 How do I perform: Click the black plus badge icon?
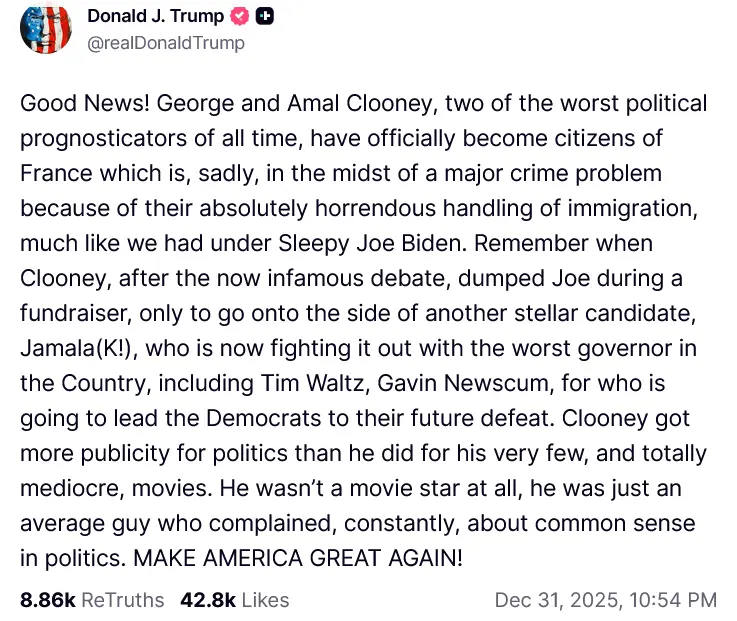(x=265, y=16)
